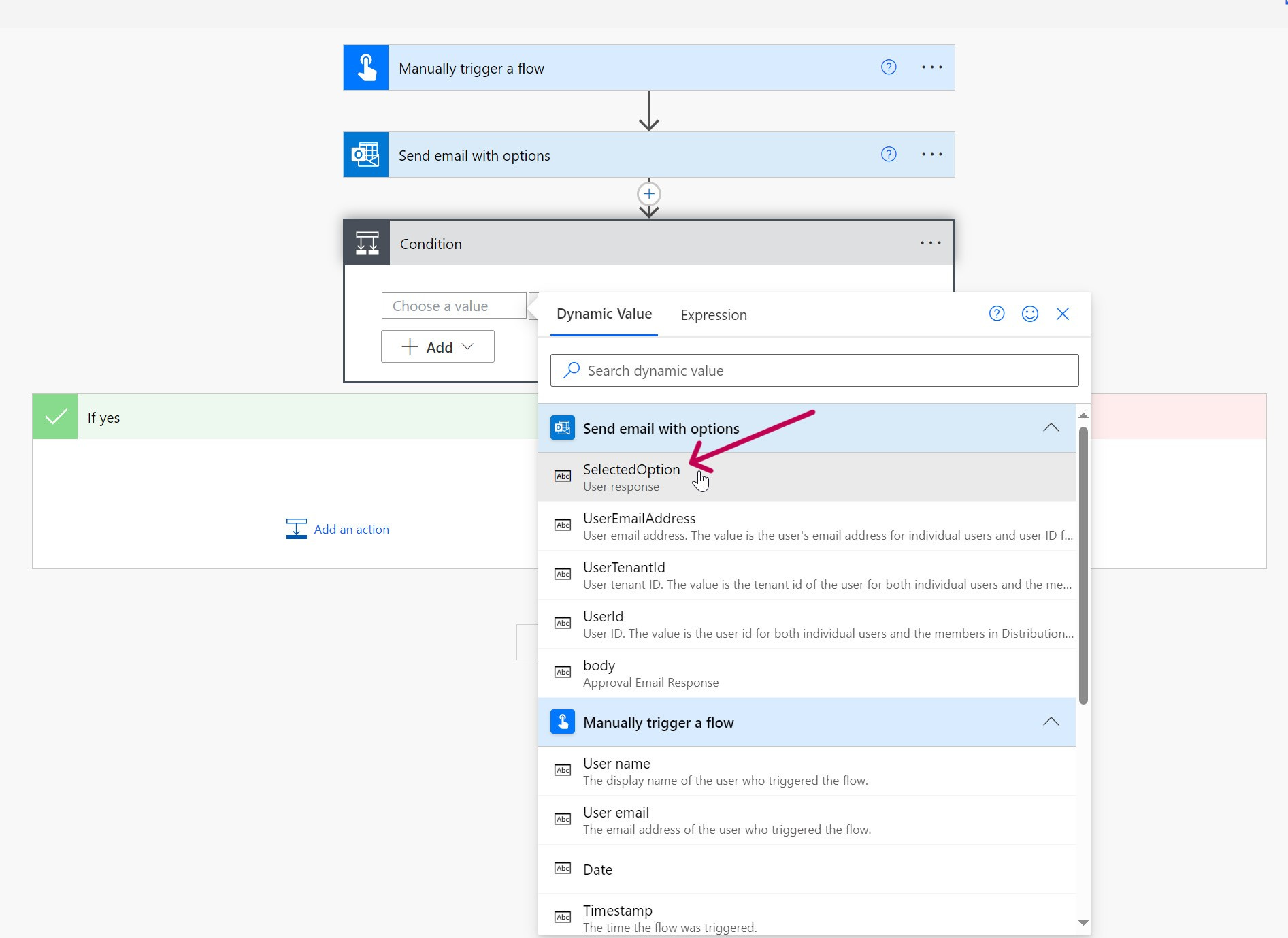Click the Manually trigger a flow touch icon
Viewport: 1288px width, 938px height.
coord(366,67)
